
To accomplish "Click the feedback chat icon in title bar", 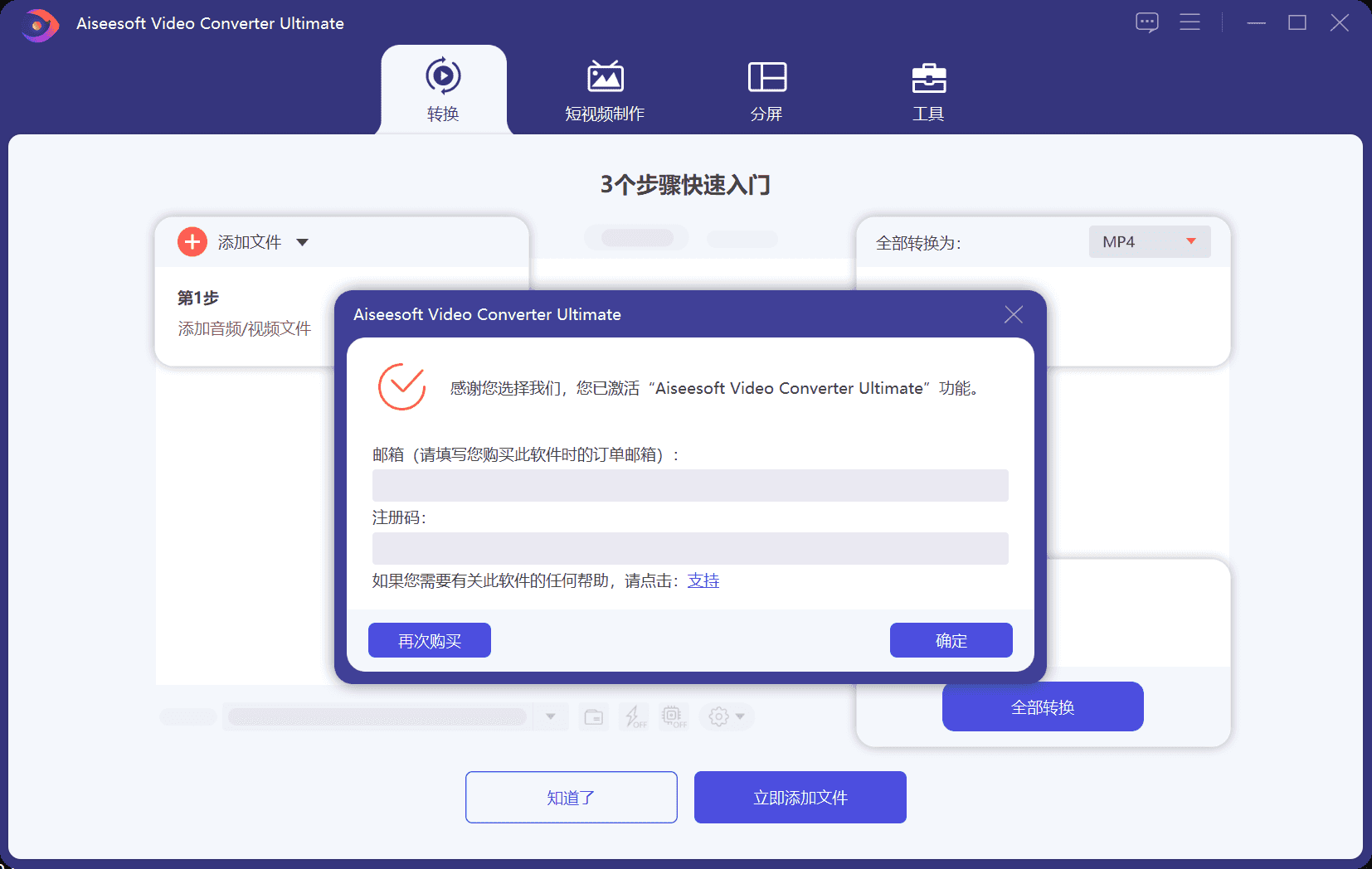I will pyautogui.click(x=1147, y=22).
